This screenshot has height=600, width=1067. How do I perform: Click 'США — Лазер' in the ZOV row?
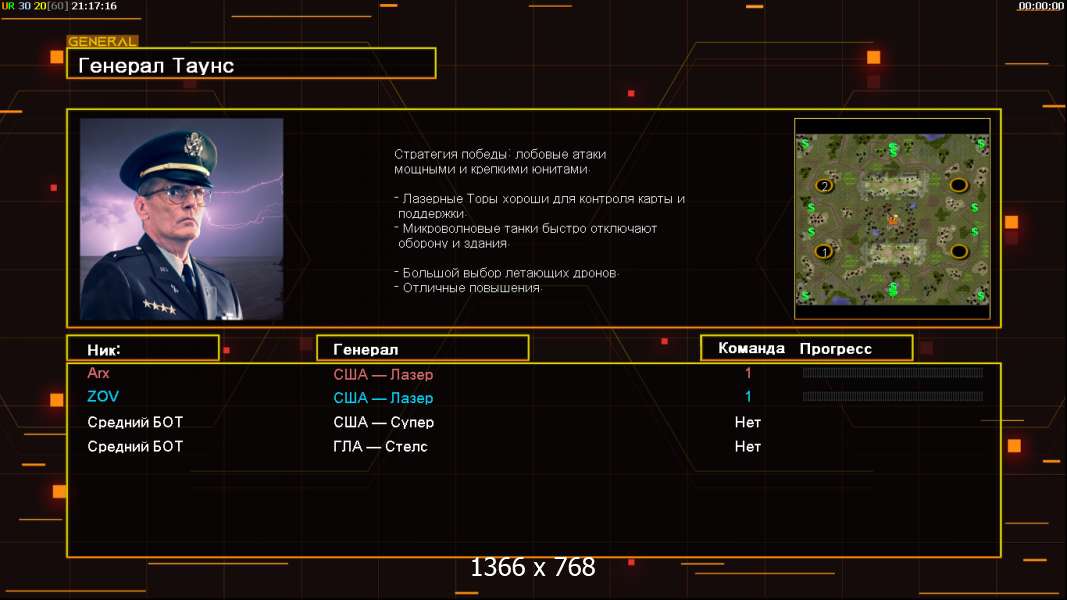(x=383, y=398)
